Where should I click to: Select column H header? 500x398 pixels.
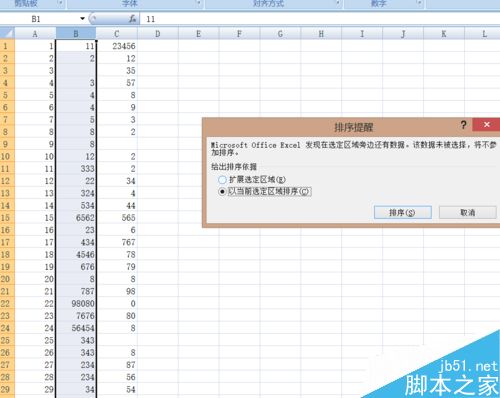coord(321,34)
